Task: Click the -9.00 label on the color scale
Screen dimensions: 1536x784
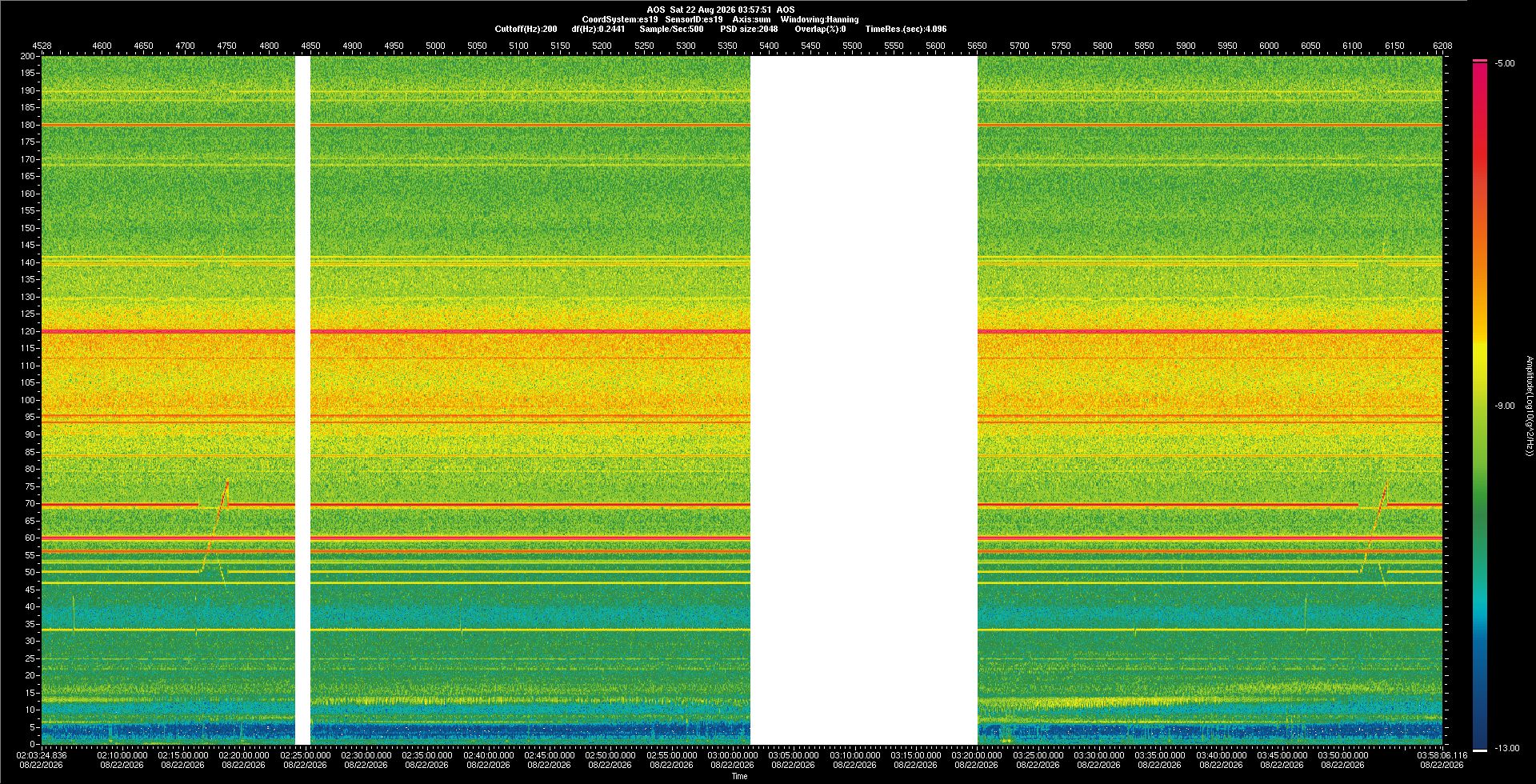Action: tap(1505, 406)
